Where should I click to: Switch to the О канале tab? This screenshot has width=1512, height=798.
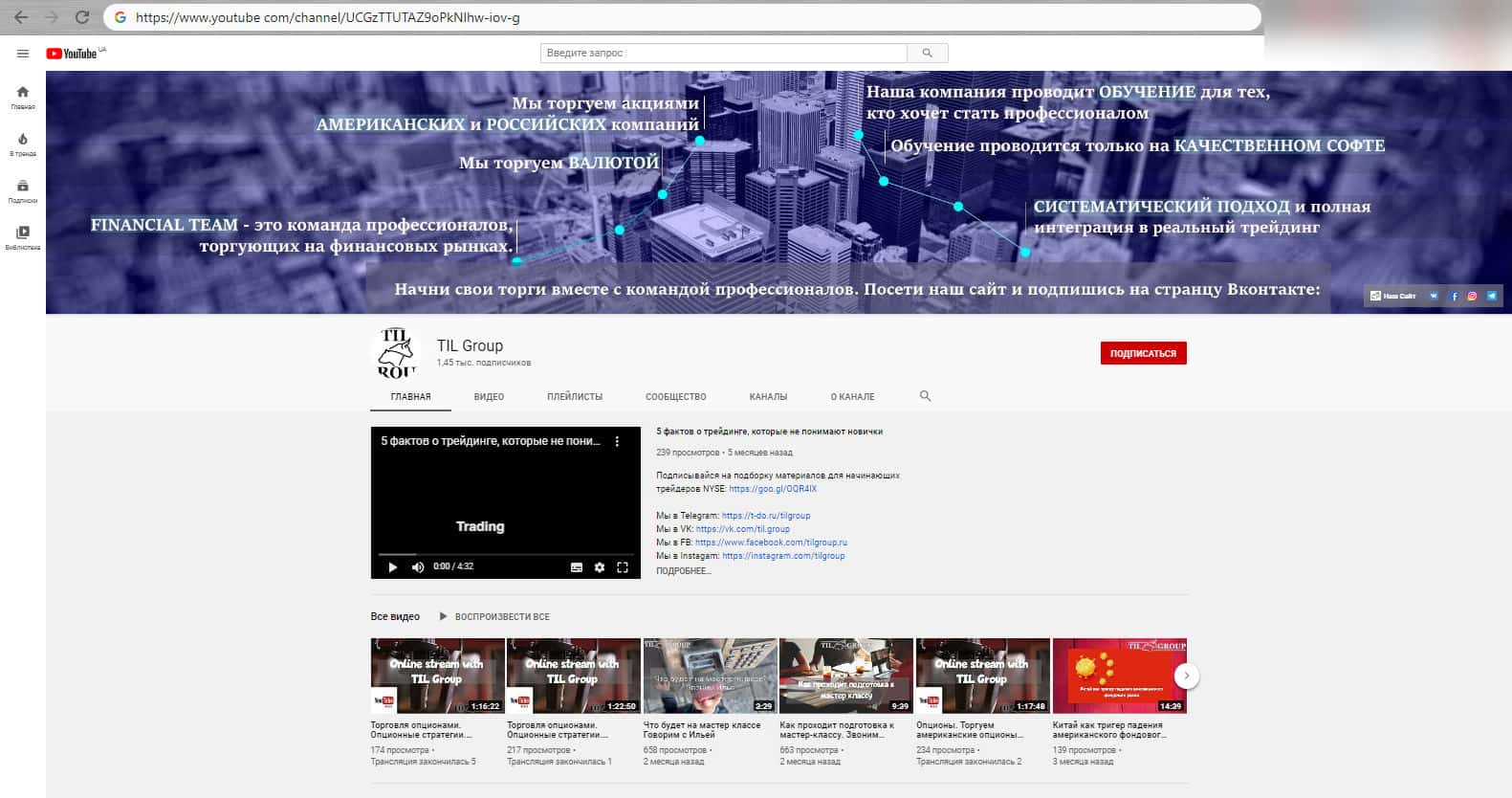point(852,397)
